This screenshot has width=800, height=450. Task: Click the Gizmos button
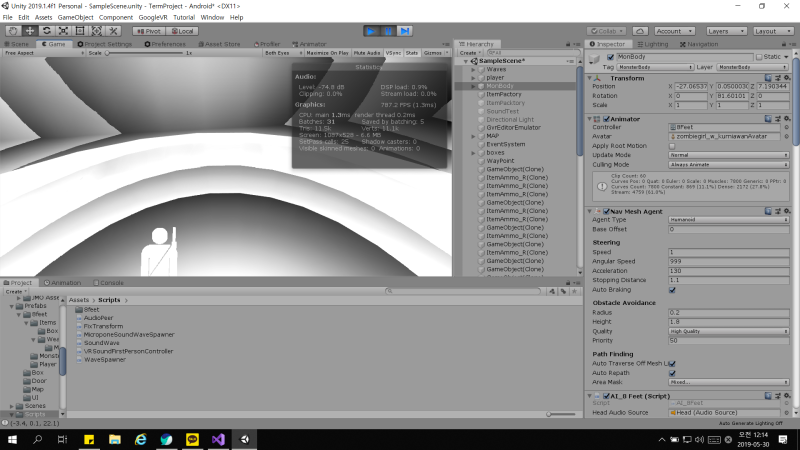[x=433, y=53]
